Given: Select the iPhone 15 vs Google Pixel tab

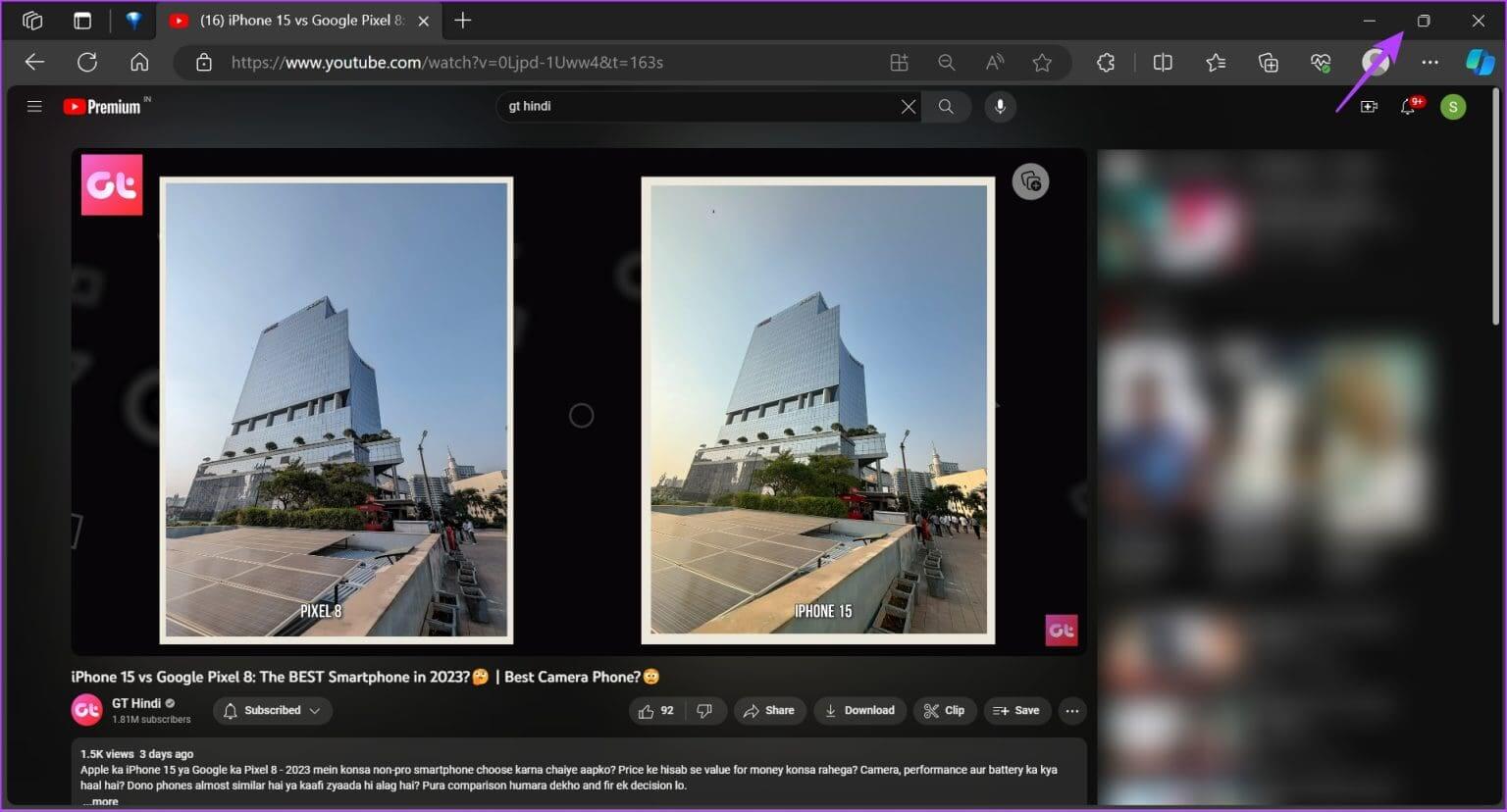Looking at the screenshot, I should pos(300,21).
